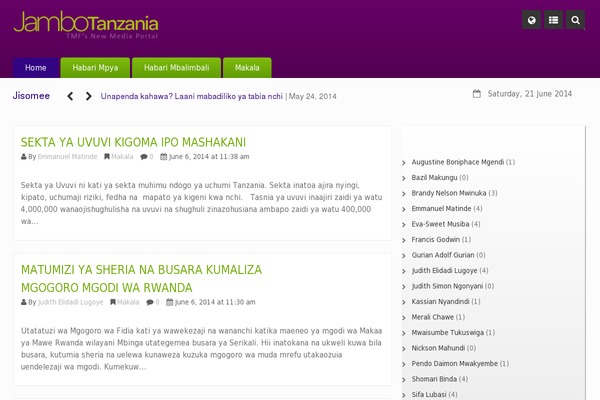Click the date June 6, 2014 at 11:30 am
This screenshot has width=600, height=400.
tap(215, 302)
